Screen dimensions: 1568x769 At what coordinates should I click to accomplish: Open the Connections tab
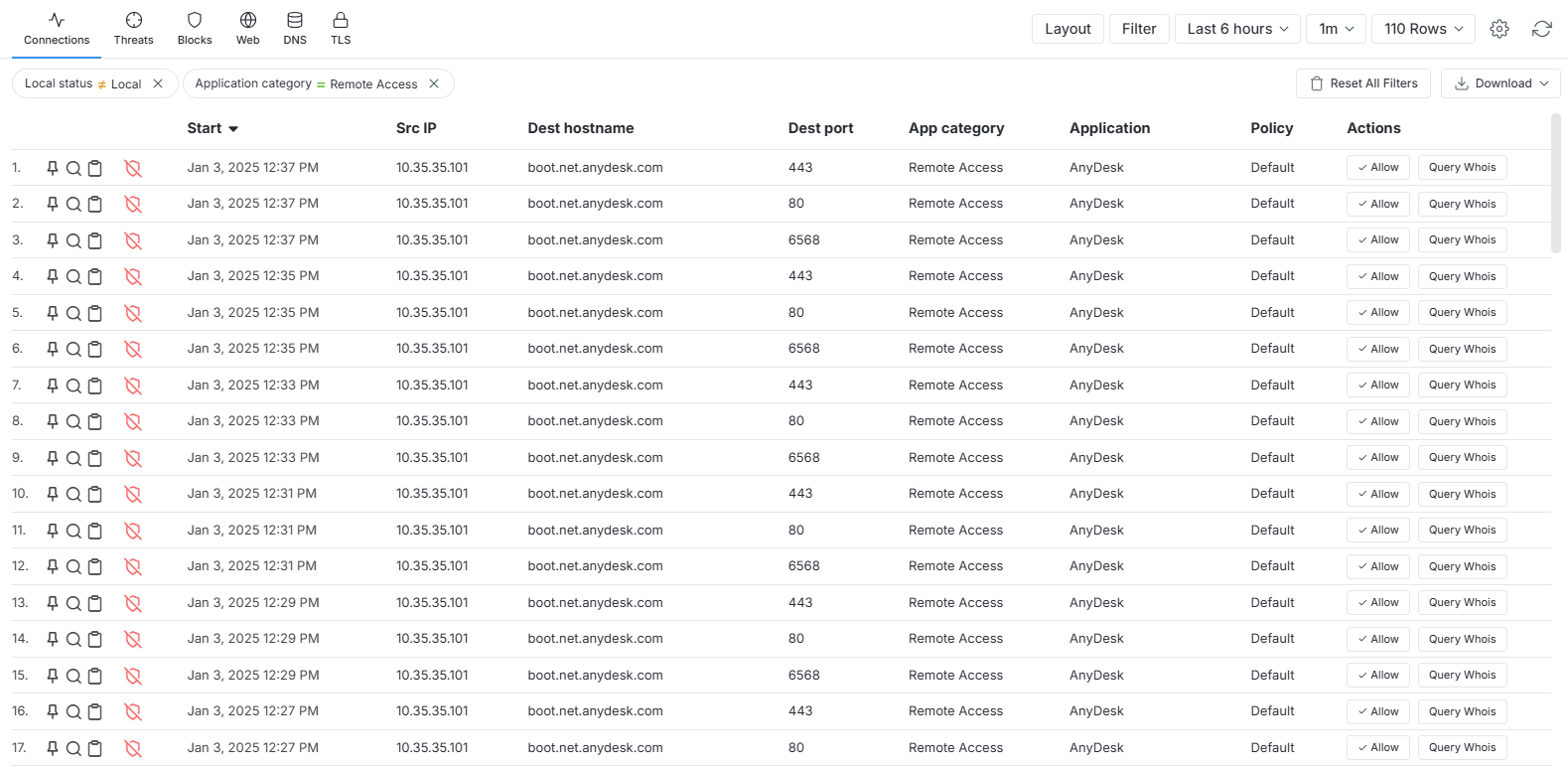(57, 29)
